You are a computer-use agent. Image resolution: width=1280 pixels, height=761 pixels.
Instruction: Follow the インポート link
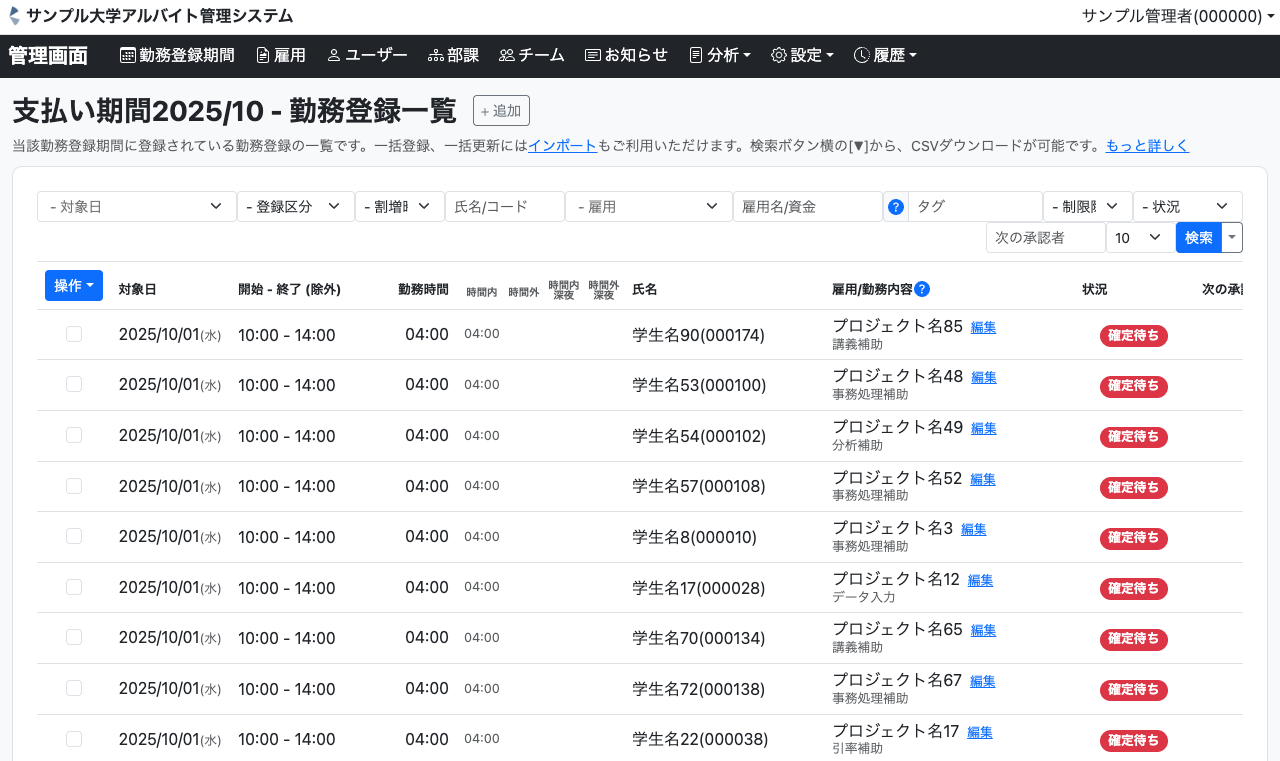tap(562, 146)
